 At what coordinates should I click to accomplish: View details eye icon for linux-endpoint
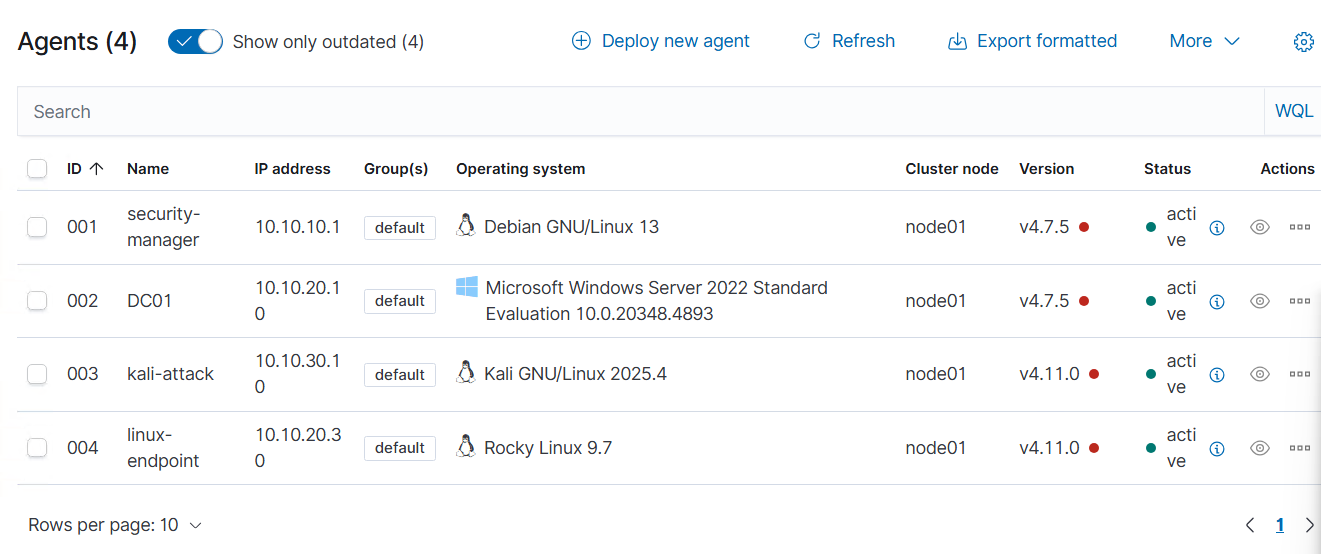[1260, 448]
